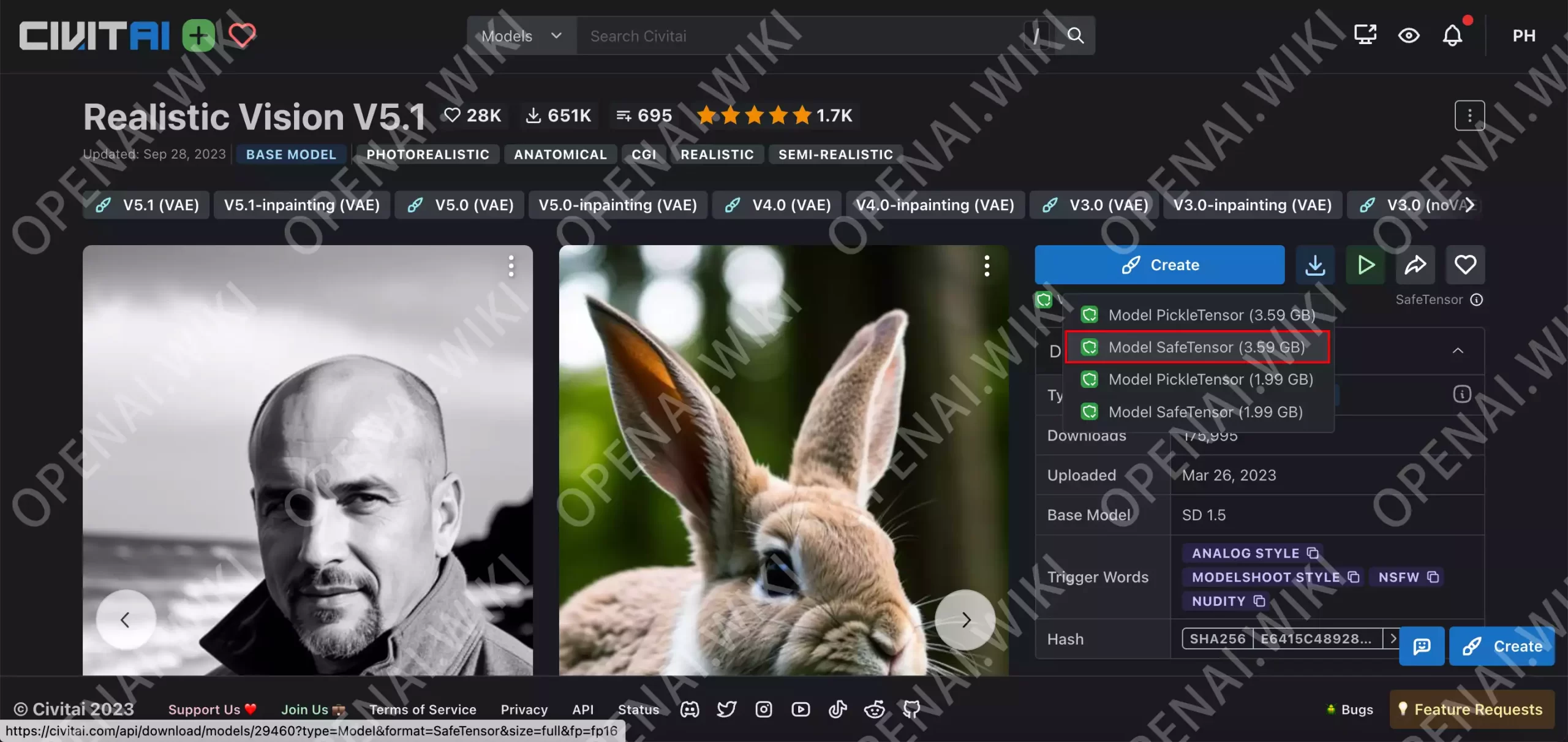Click the PHOTOREALISTIC tag
1568x742 pixels.
coord(428,154)
